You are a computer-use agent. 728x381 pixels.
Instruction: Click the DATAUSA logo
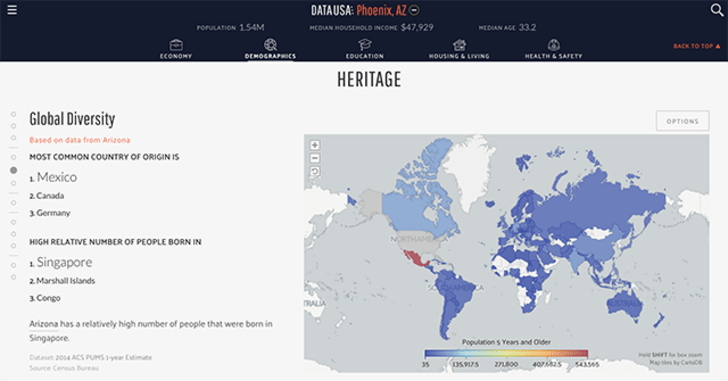(332, 10)
